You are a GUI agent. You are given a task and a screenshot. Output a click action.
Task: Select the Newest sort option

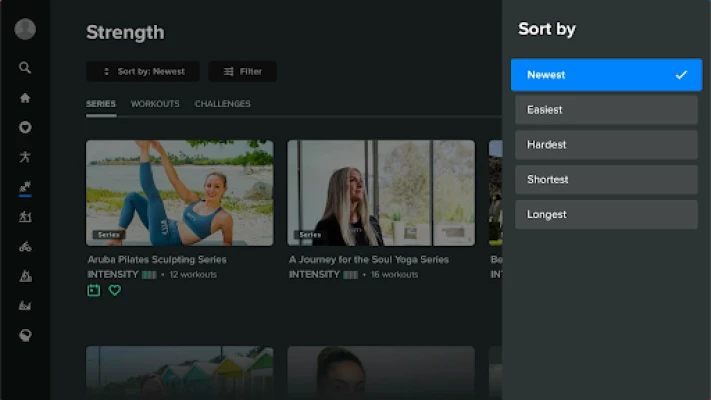click(606, 75)
